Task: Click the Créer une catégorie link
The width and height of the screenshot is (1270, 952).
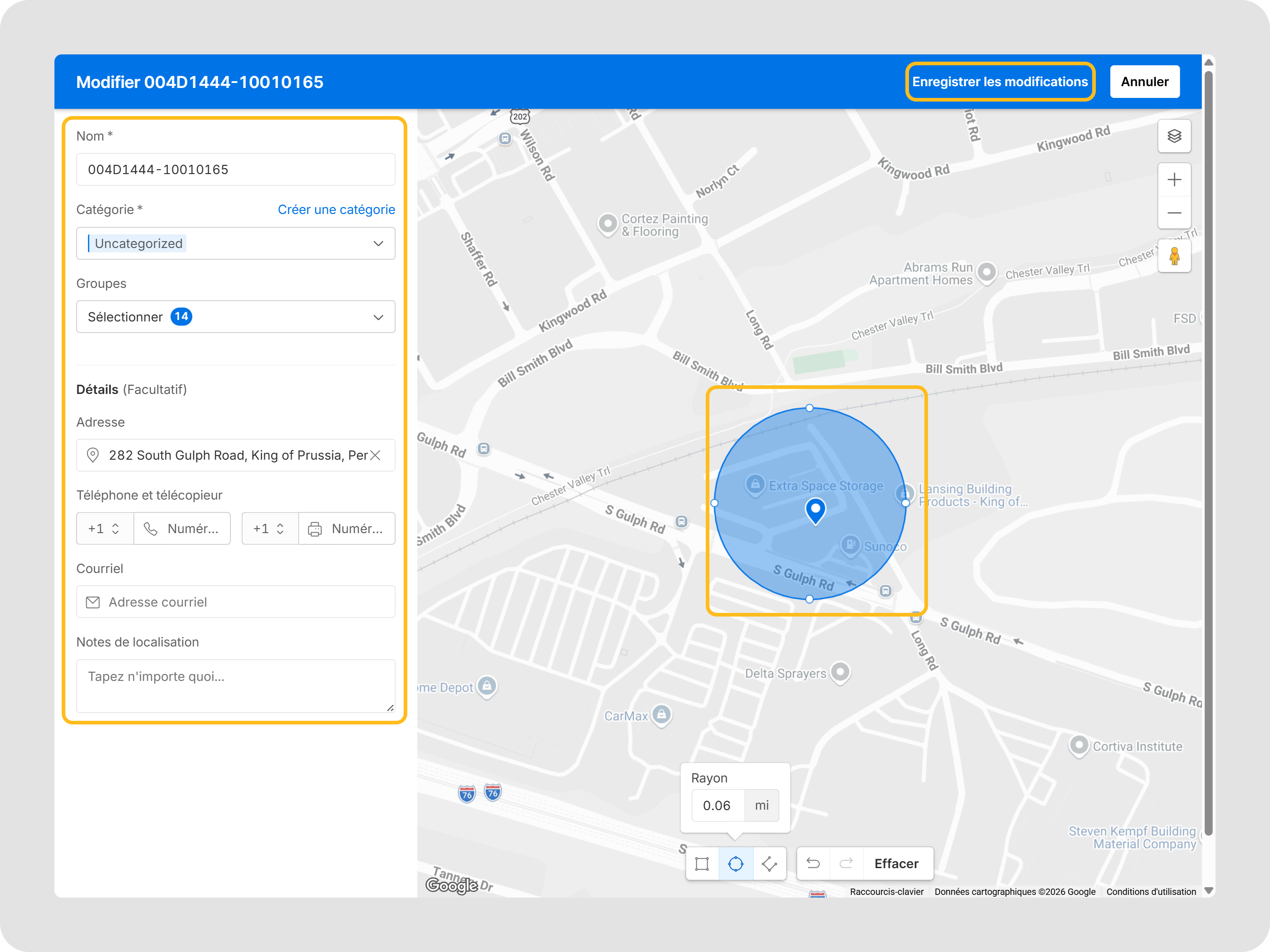Action: tap(337, 209)
